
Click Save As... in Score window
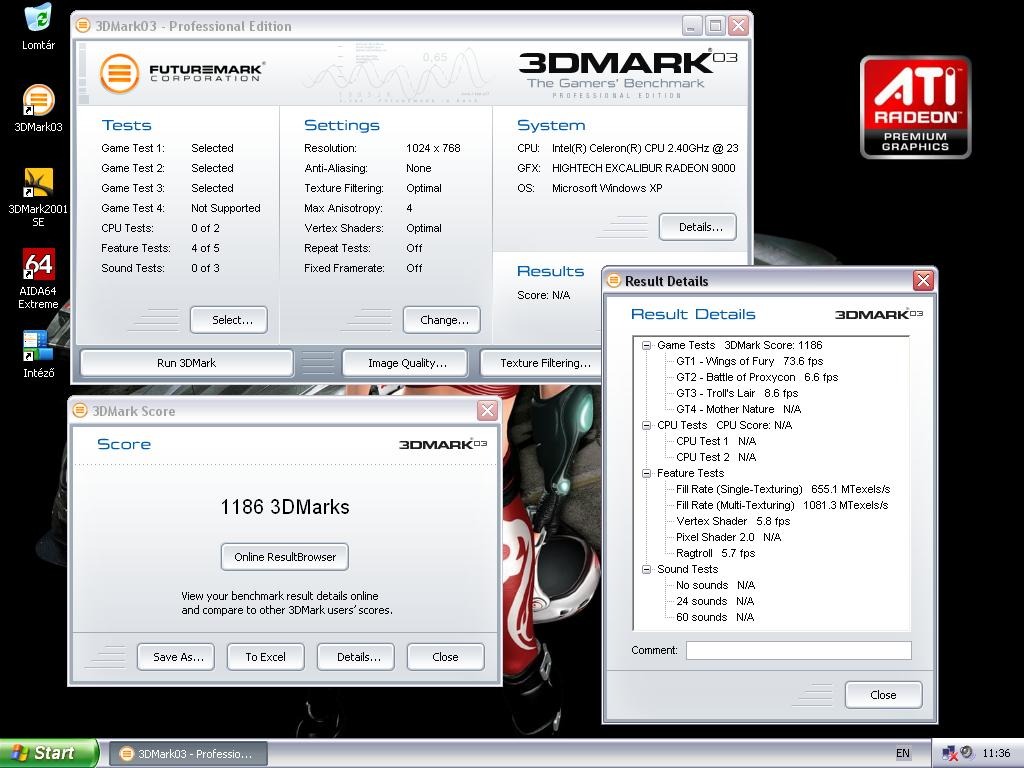176,657
